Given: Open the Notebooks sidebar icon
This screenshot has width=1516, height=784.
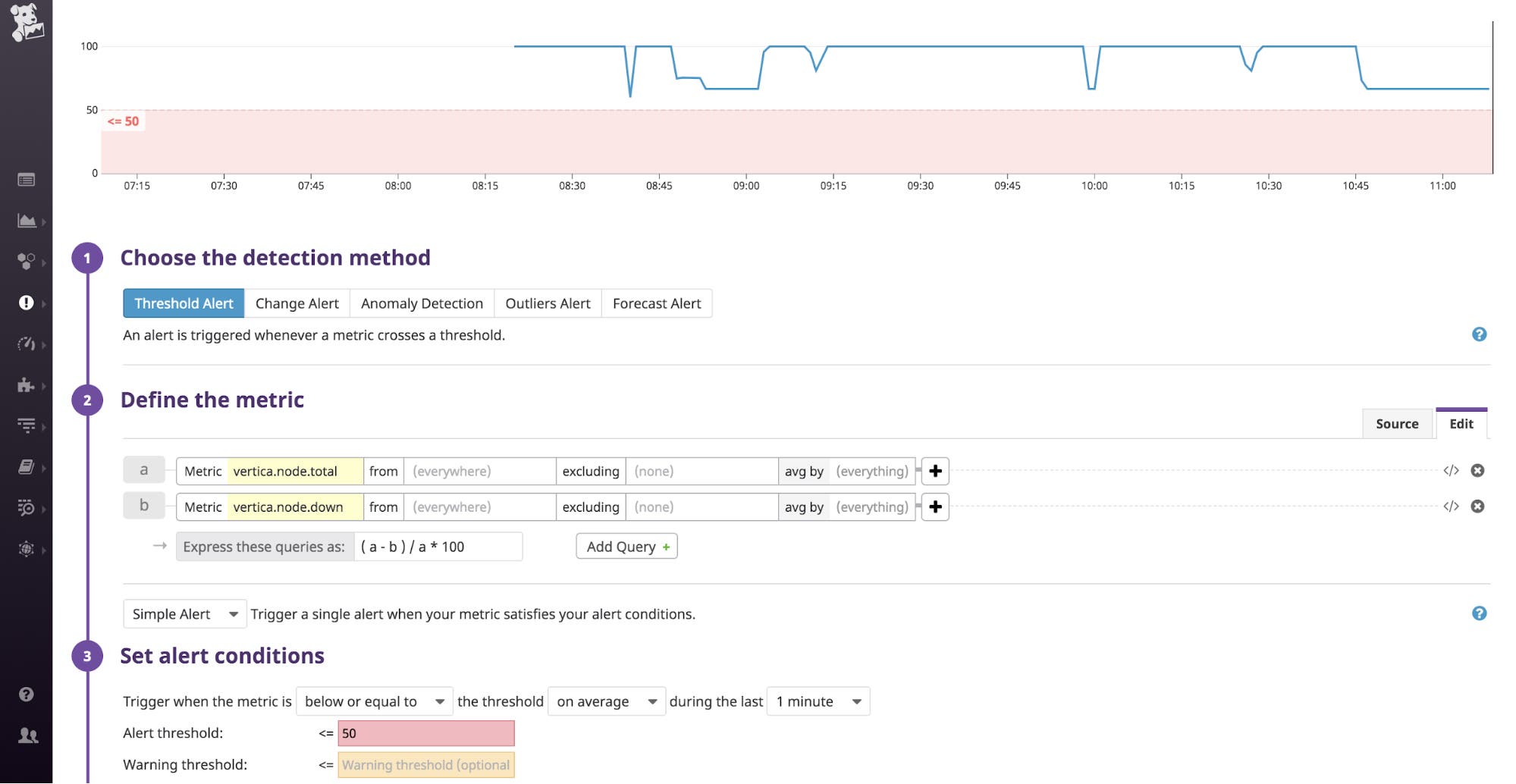Looking at the screenshot, I should (25, 468).
